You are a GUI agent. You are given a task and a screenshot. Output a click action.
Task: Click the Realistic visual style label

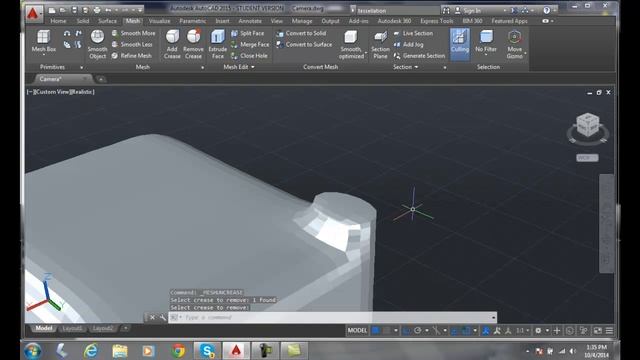83,92
